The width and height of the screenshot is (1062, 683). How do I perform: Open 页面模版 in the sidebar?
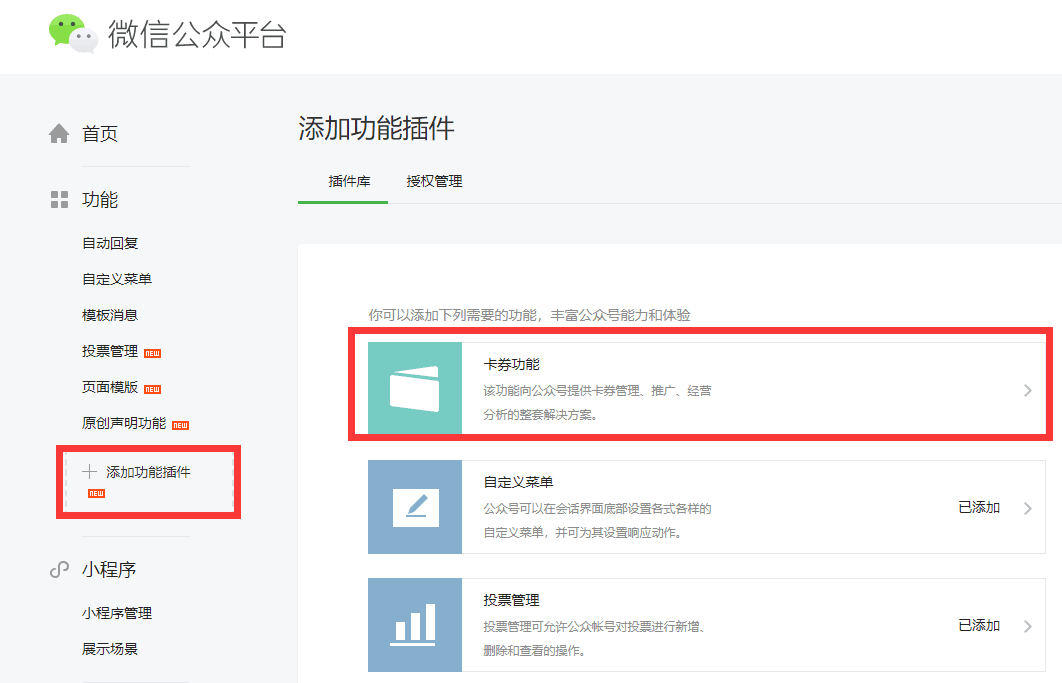[110, 387]
